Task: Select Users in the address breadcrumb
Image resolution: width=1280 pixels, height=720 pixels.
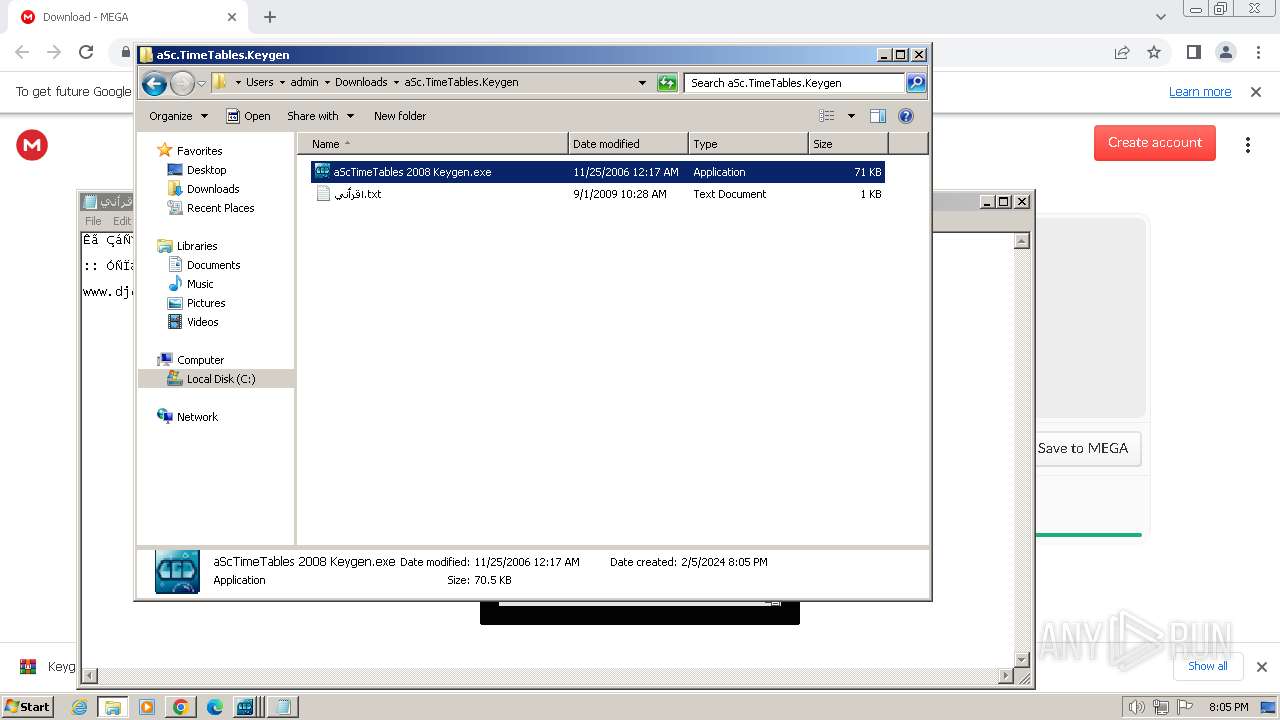Action: tap(259, 82)
